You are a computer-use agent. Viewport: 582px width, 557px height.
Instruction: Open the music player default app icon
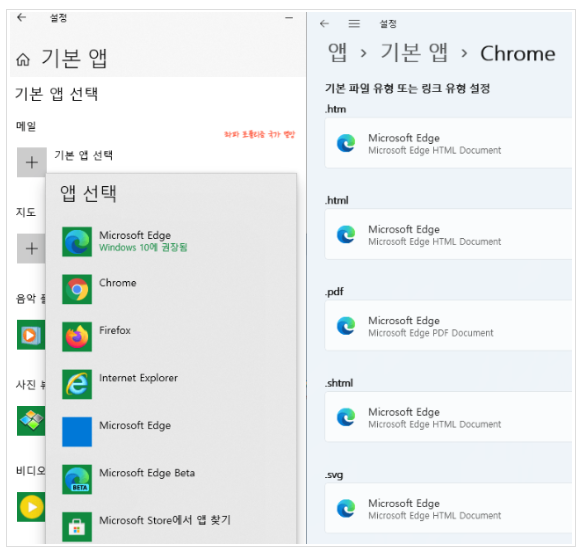click(x=31, y=335)
